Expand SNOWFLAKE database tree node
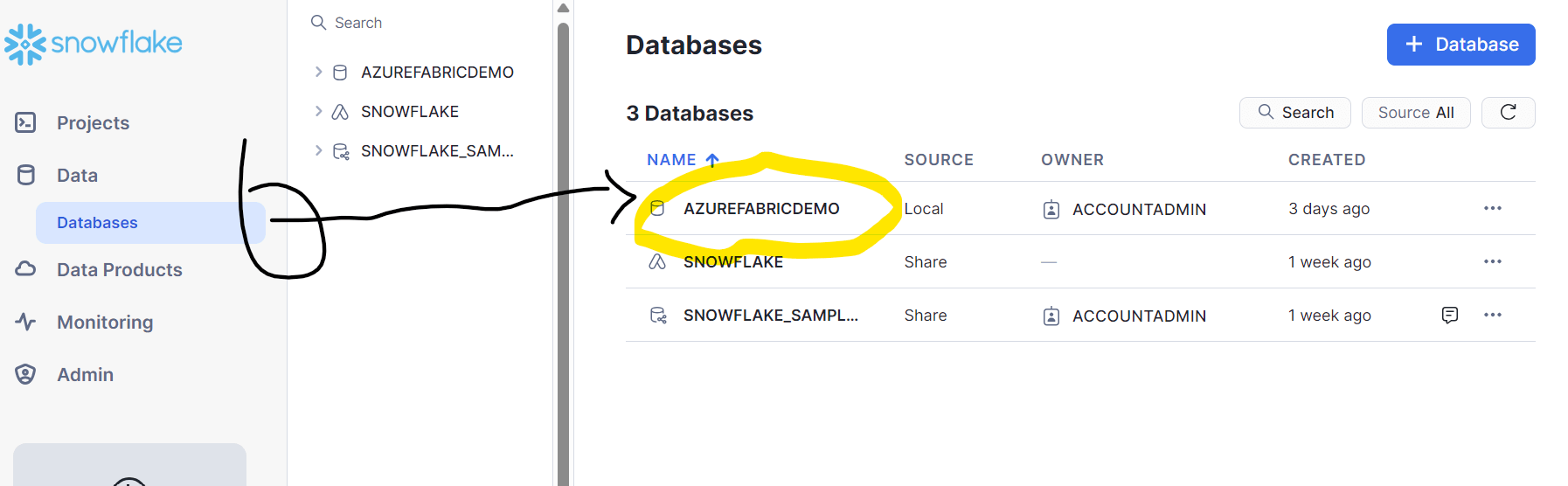Image resolution: width=1568 pixels, height=486 pixels. (318, 111)
